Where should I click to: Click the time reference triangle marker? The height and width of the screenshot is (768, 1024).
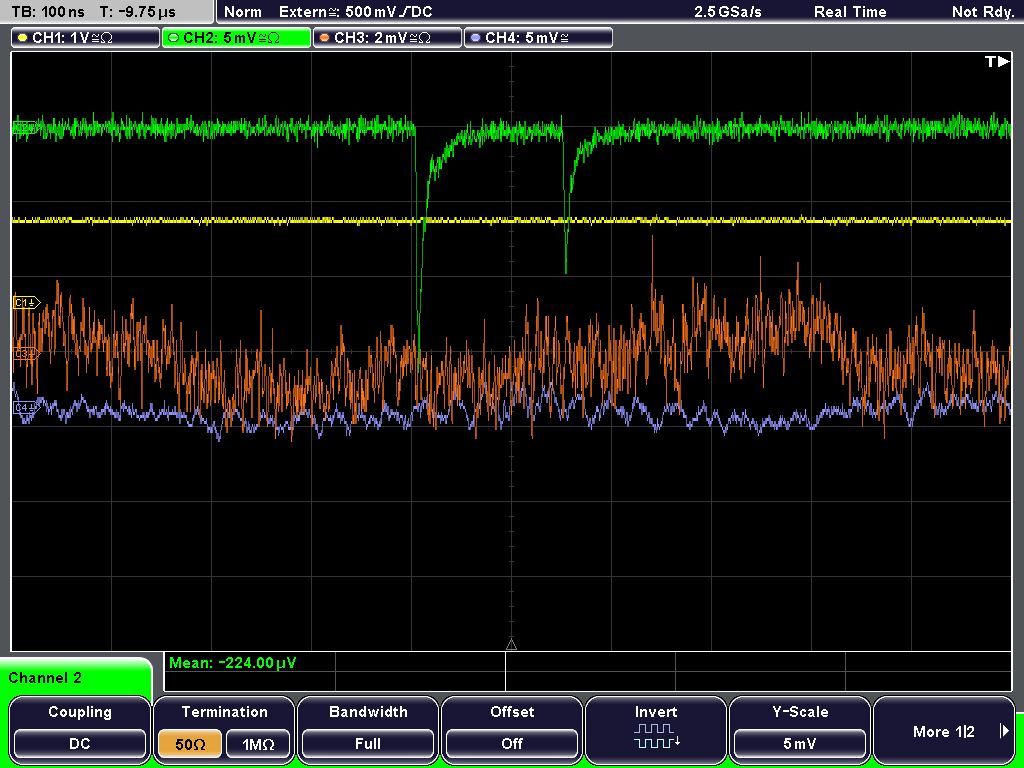point(511,645)
